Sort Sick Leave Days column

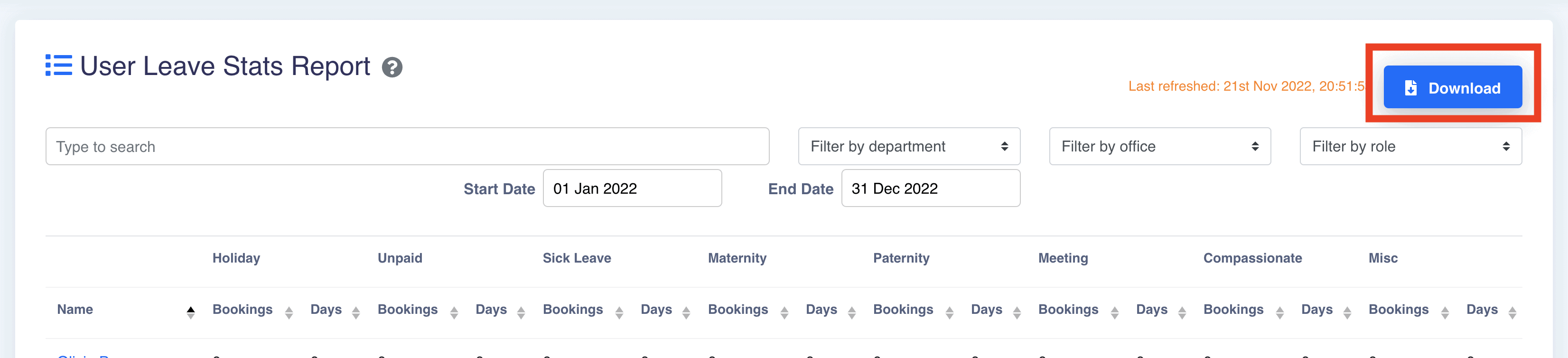pos(686,312)
